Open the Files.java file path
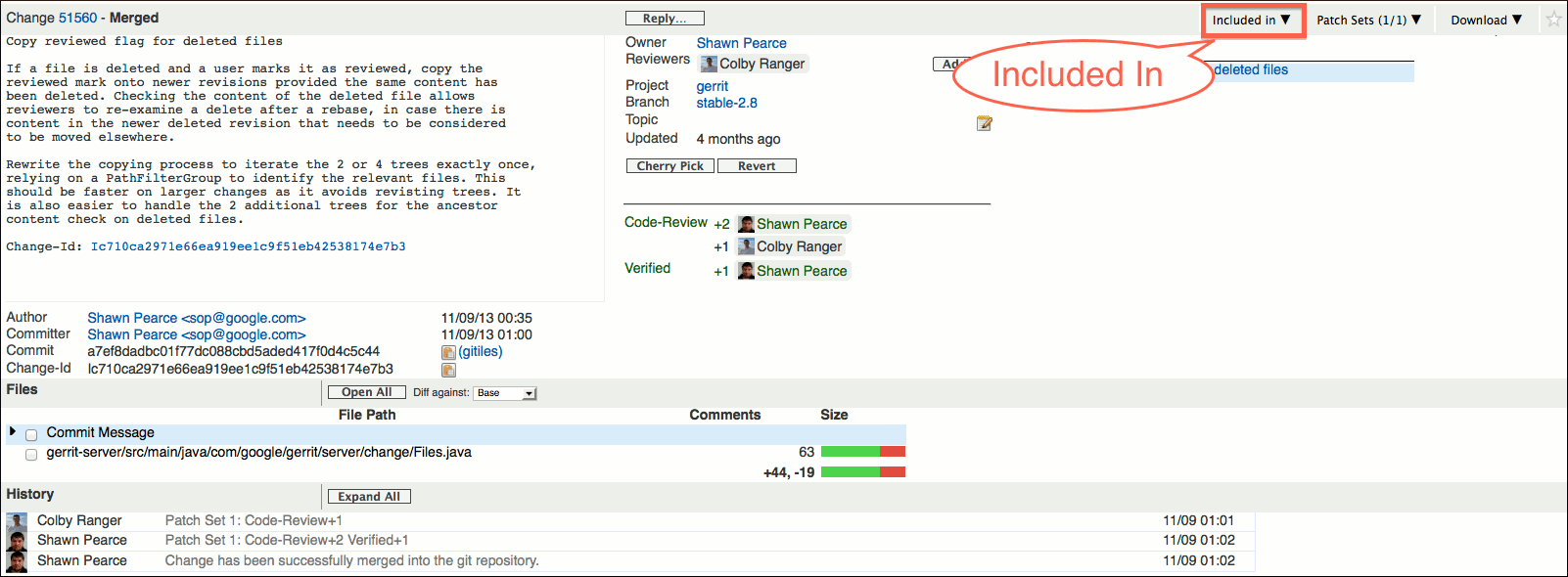The height and width of the screenshot is (577, 1568). (x=258, y=452)
